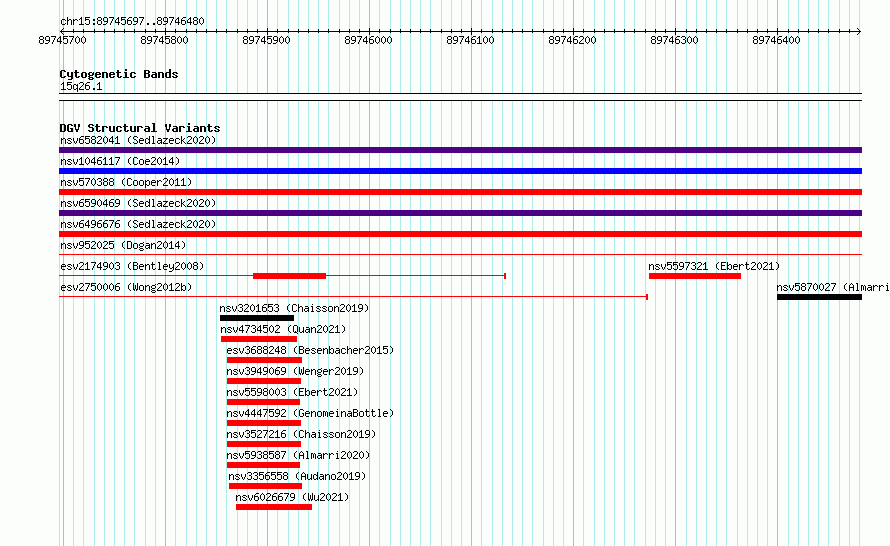Open nsv952025 (Dogan2014) variant label
Viewport: 890px width, 546px height.
pyautogui.click(x=123, y=245)
